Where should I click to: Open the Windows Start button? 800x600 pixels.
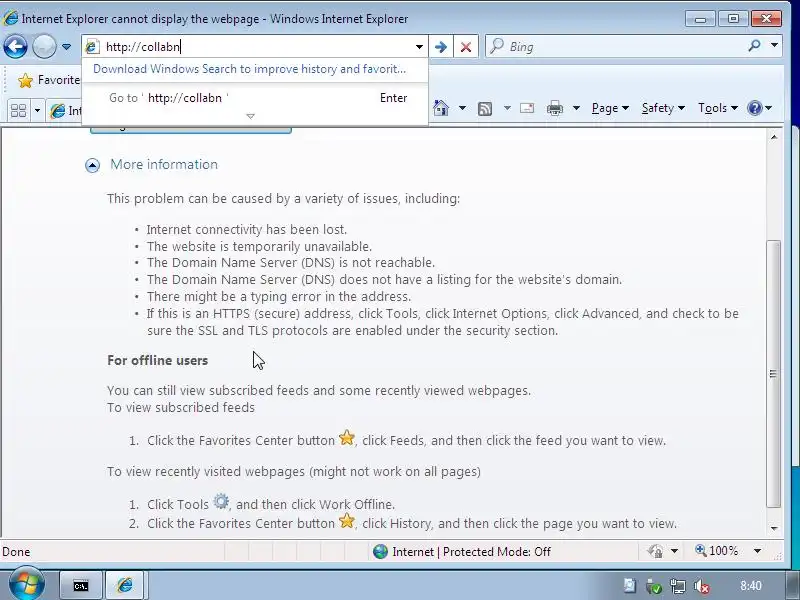tap(27, 585)
